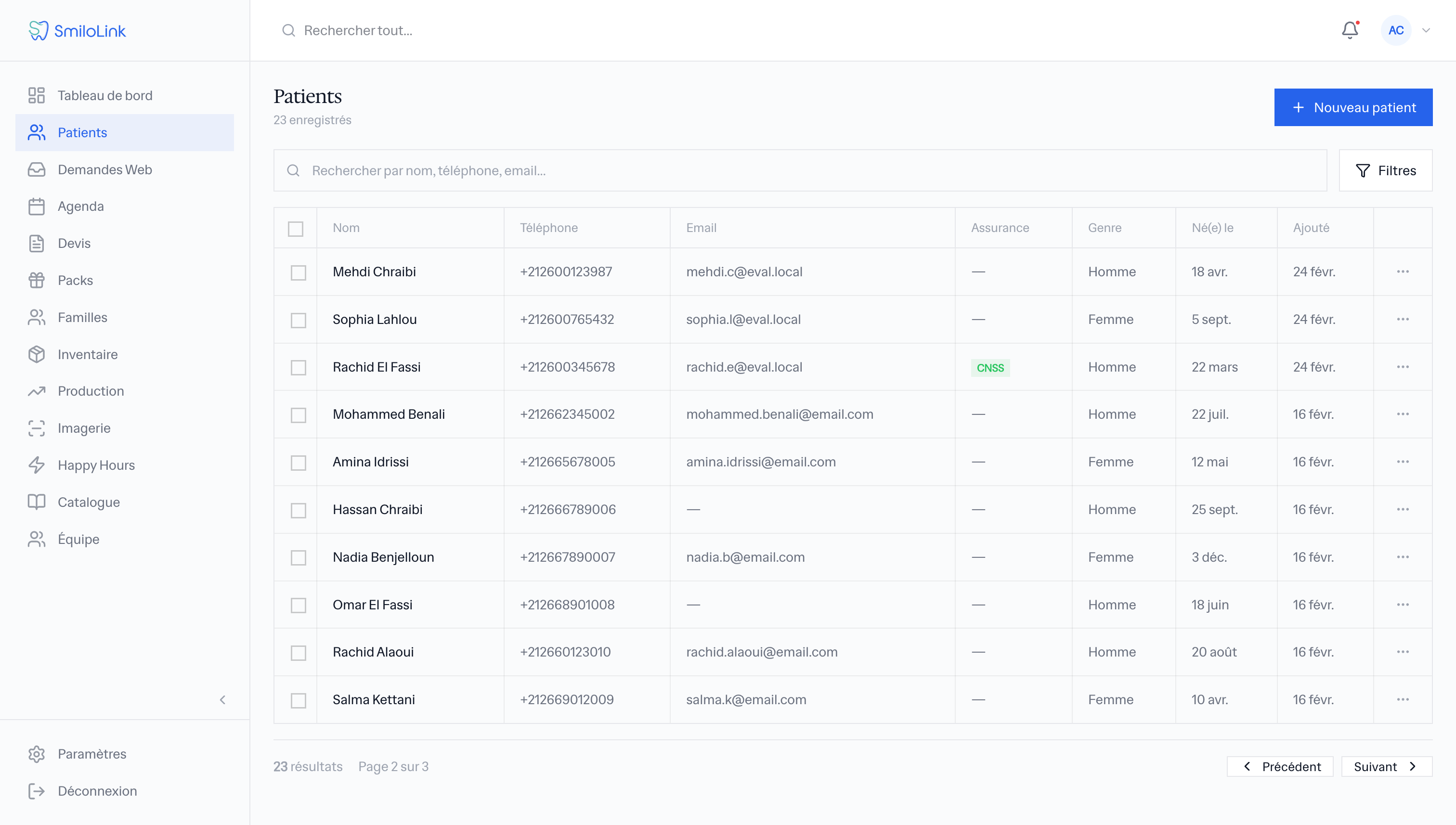Click the Happy Hours lightning icon
Image resolution: width=1456 pixels, height=825 pixels.
36,464
